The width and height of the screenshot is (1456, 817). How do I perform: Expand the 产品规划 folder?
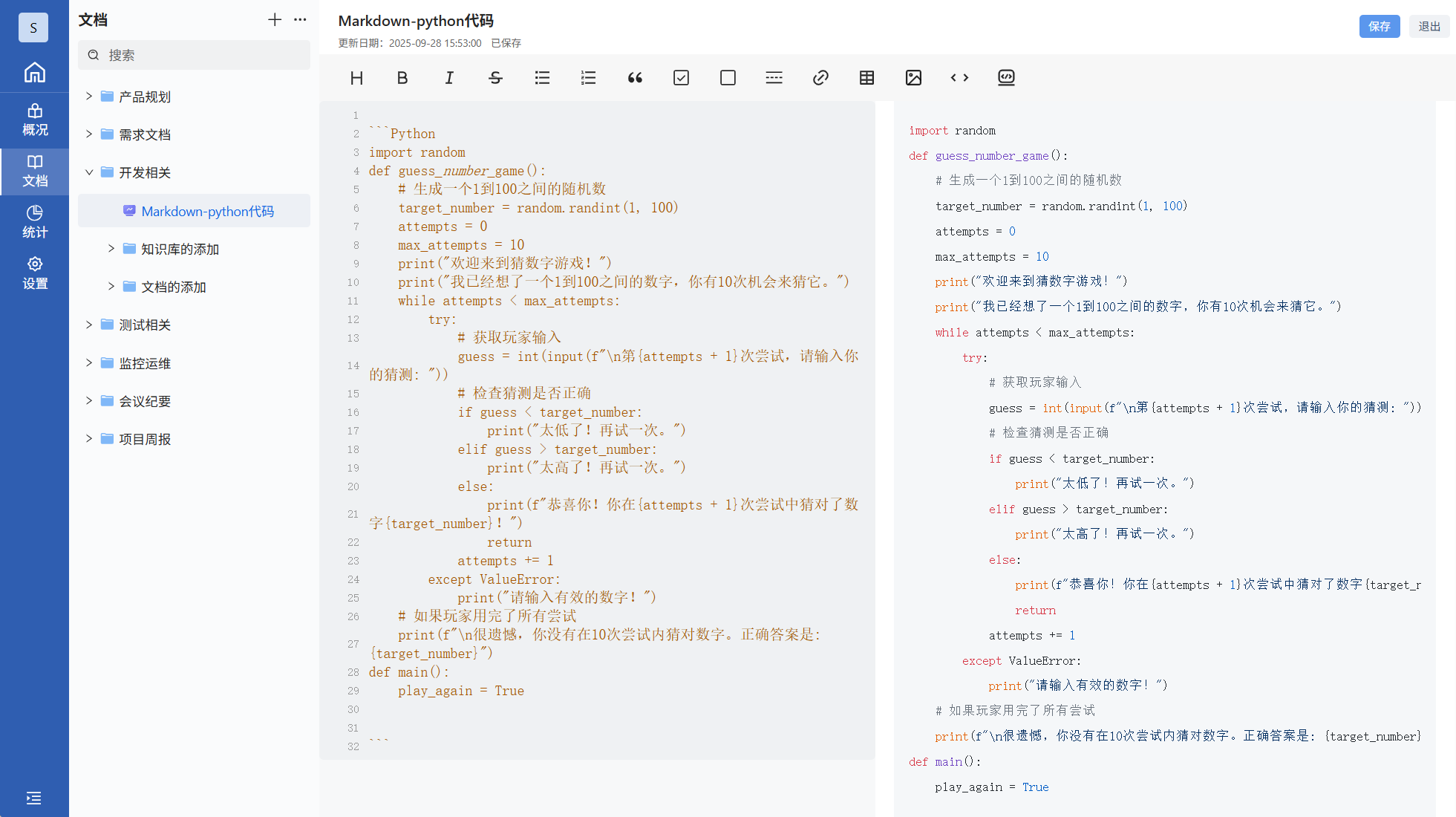(89, 97)
